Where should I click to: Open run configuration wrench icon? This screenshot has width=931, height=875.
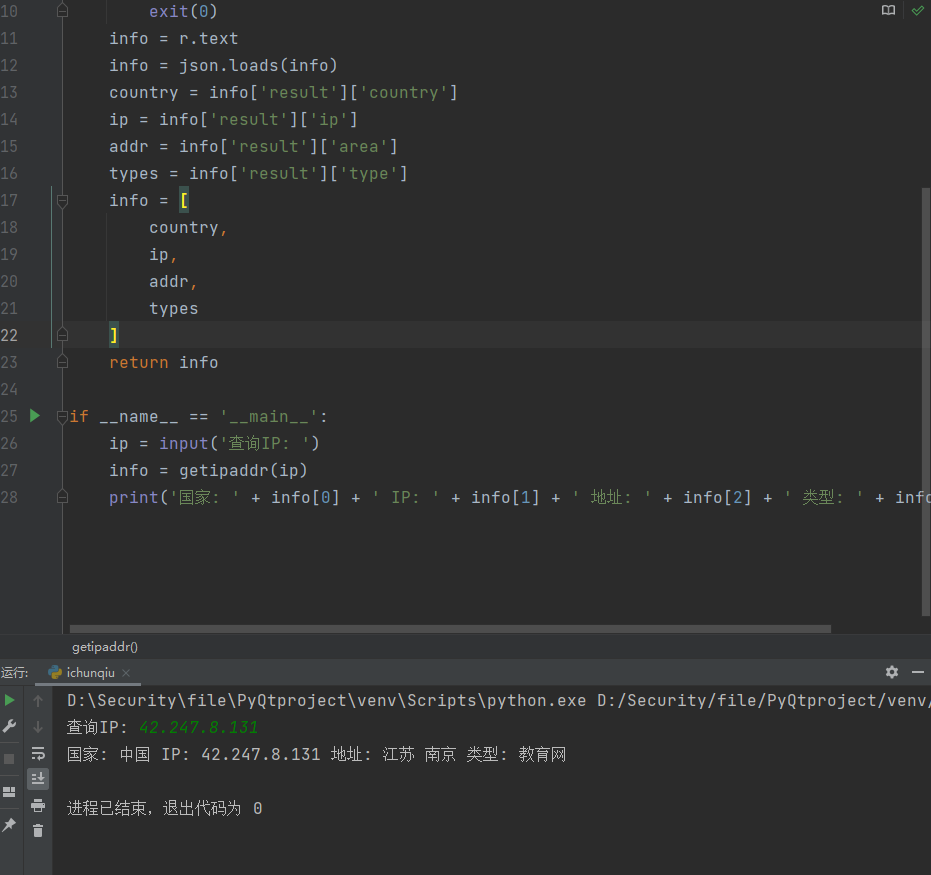click(x=10, y=726)
